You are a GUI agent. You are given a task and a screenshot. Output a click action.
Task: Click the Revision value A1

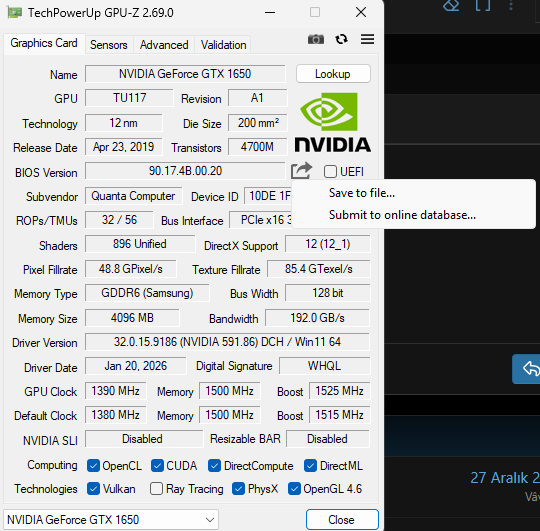pyautogui.click(x=257, y=98)
